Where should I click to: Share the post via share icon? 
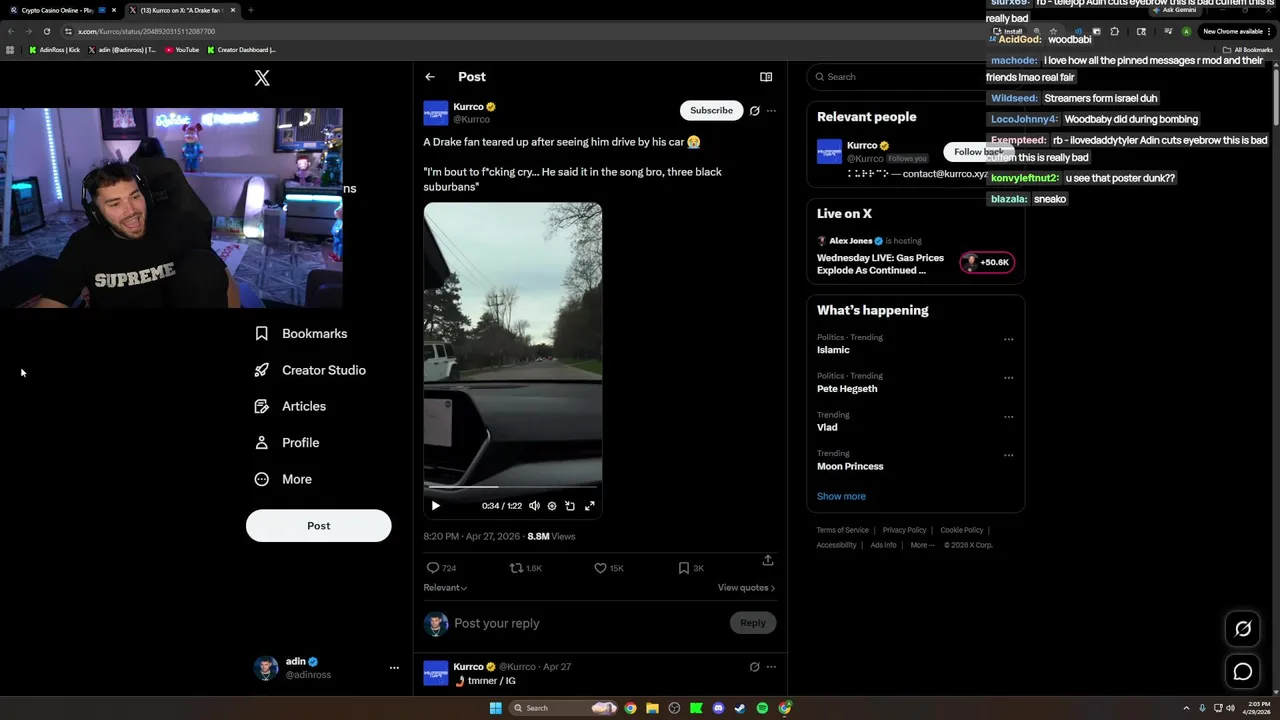tap(768, 561)
